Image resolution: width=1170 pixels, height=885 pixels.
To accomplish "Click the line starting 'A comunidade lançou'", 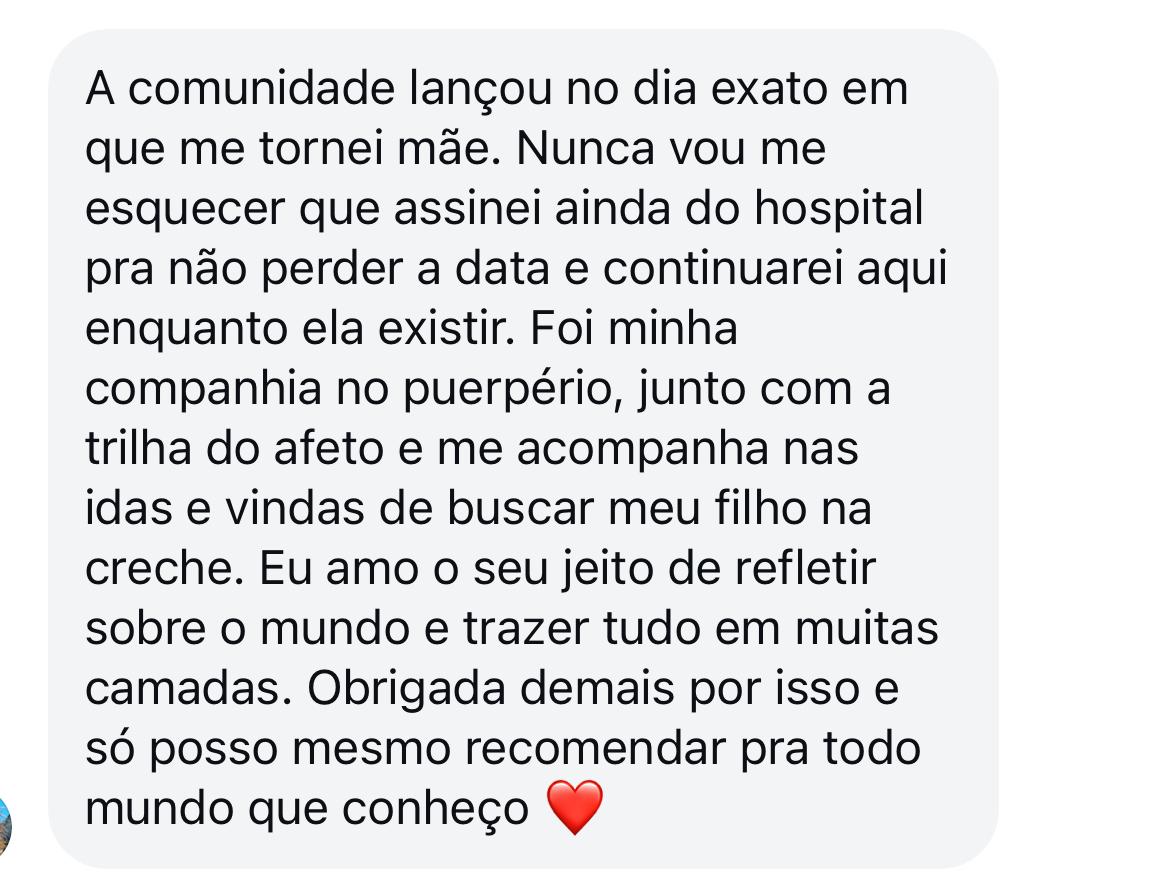I will click(x=496, y=90).
